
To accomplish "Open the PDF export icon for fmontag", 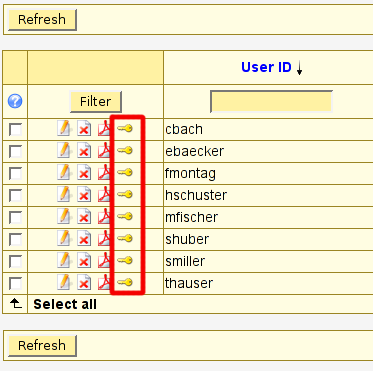I will click(104, 173).
